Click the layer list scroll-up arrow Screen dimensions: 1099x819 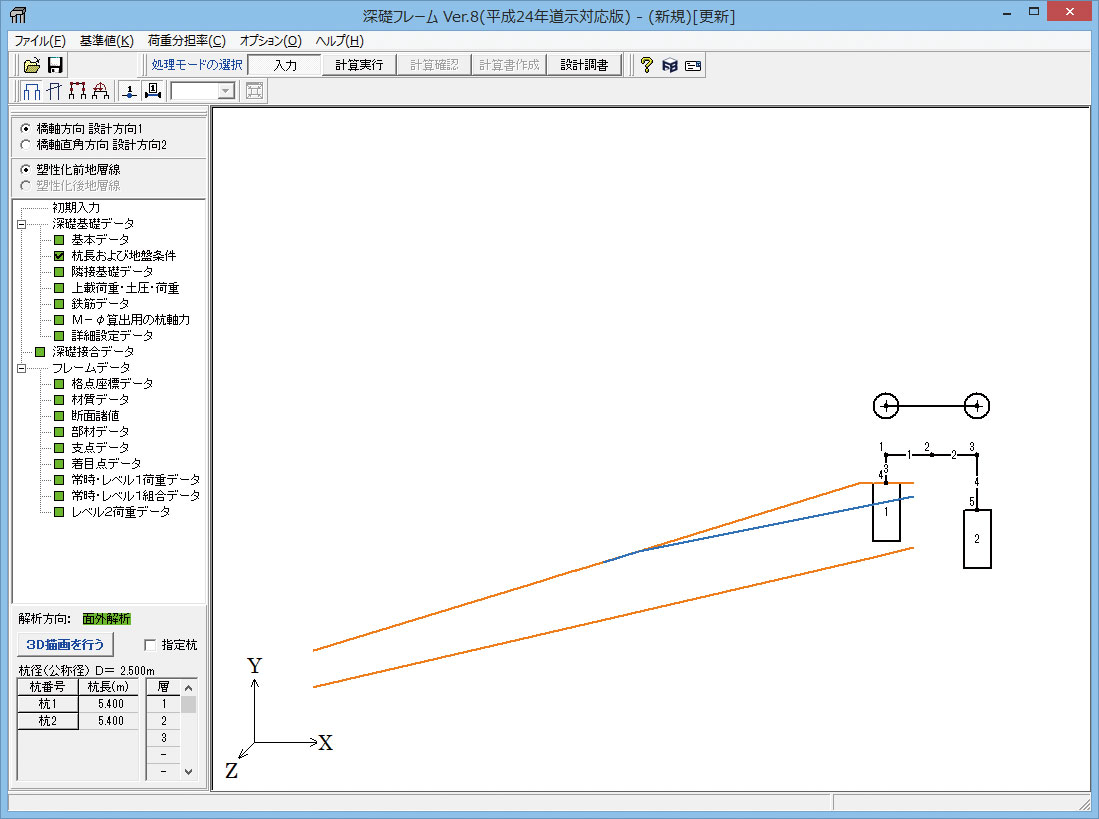point(188,688)
